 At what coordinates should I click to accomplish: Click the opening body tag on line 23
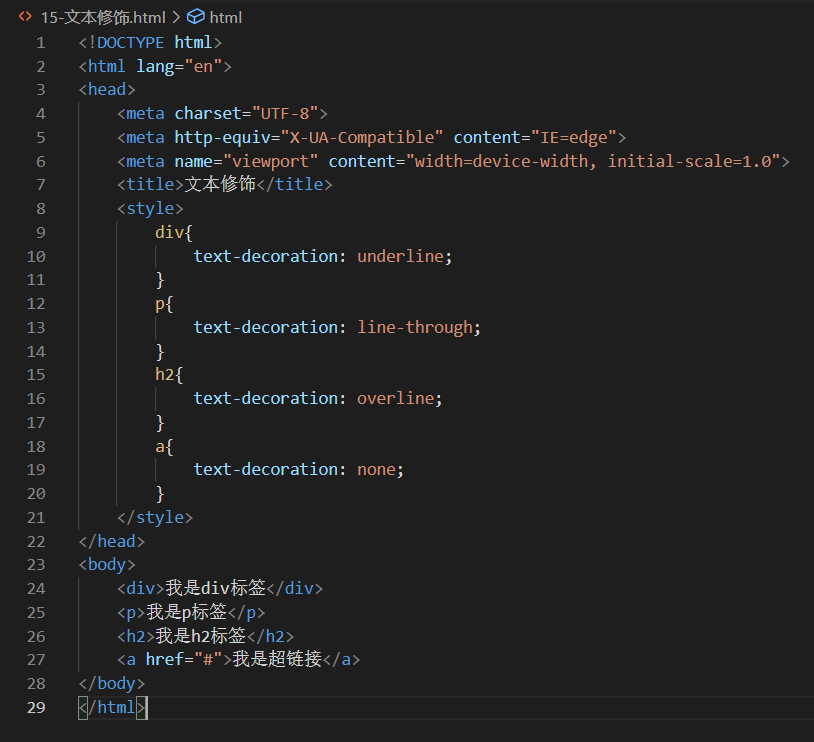(107, 565)
